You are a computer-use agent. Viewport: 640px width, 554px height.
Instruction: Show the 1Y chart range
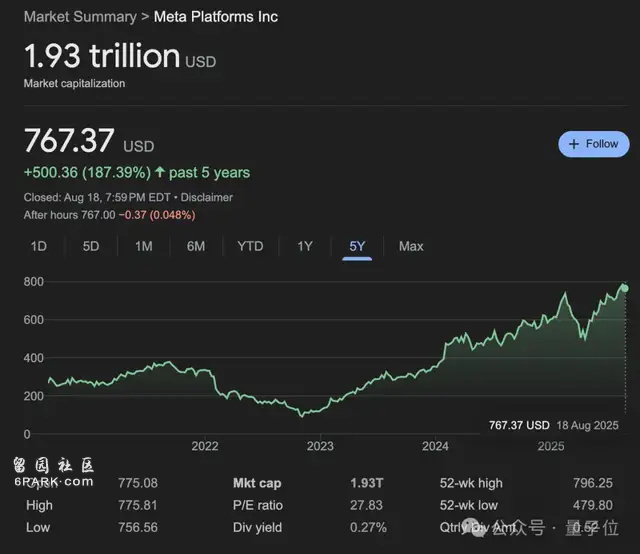305,246
